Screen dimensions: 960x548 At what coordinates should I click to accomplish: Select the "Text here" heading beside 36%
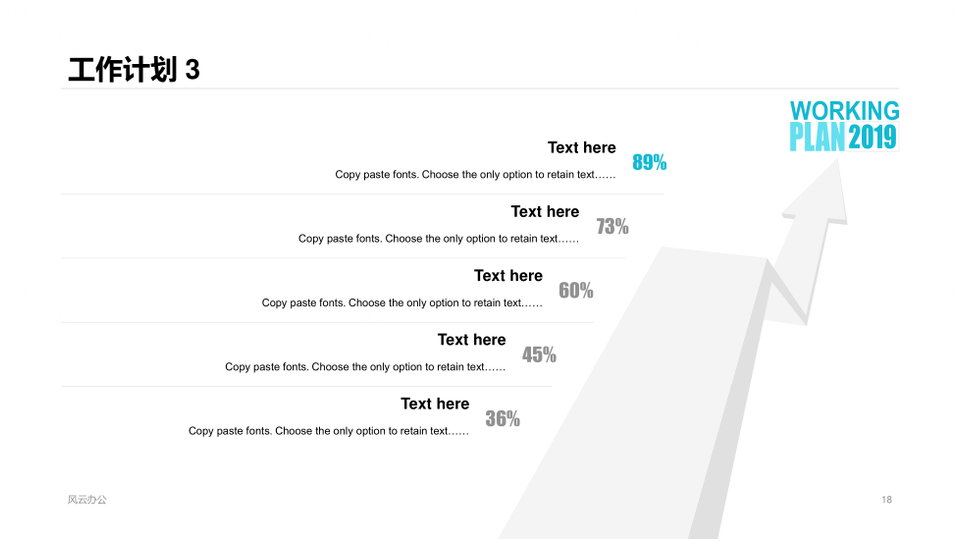click(434, 404)
